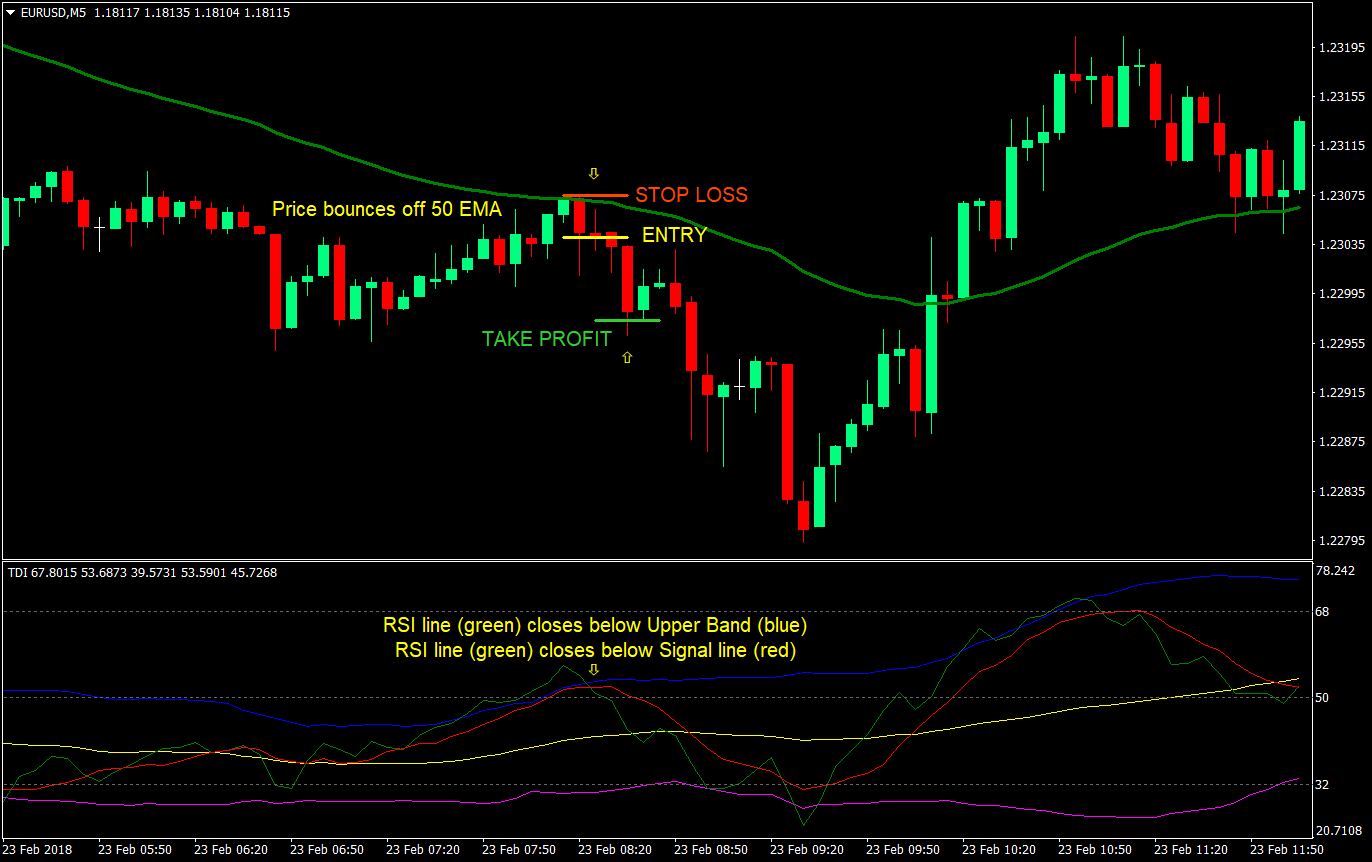Click the TAKE PROFIT label
The image size is (1372, 862).
coord(546,339)
